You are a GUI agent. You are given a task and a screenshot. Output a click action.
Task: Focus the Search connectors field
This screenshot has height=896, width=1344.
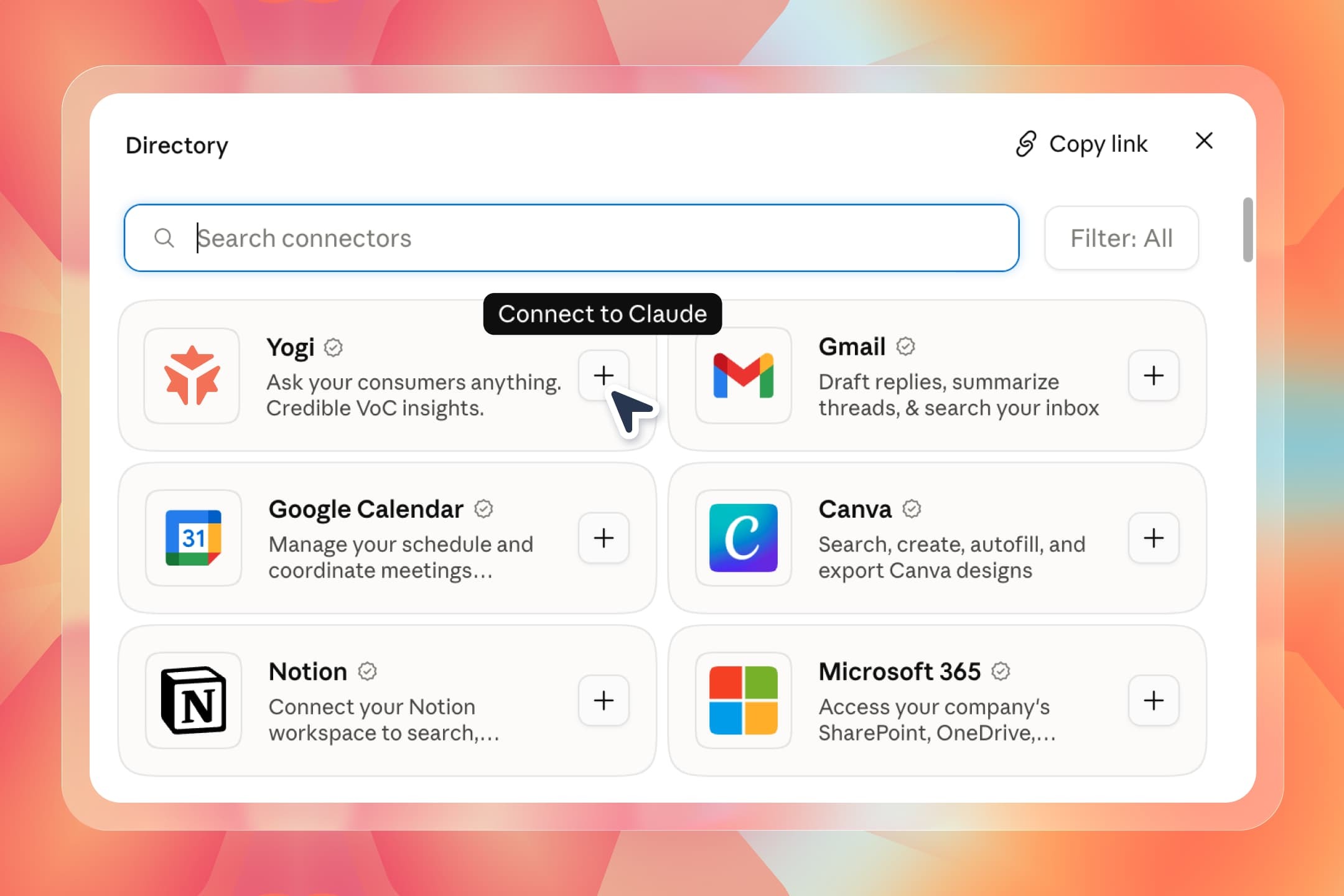tap(571, 238)
